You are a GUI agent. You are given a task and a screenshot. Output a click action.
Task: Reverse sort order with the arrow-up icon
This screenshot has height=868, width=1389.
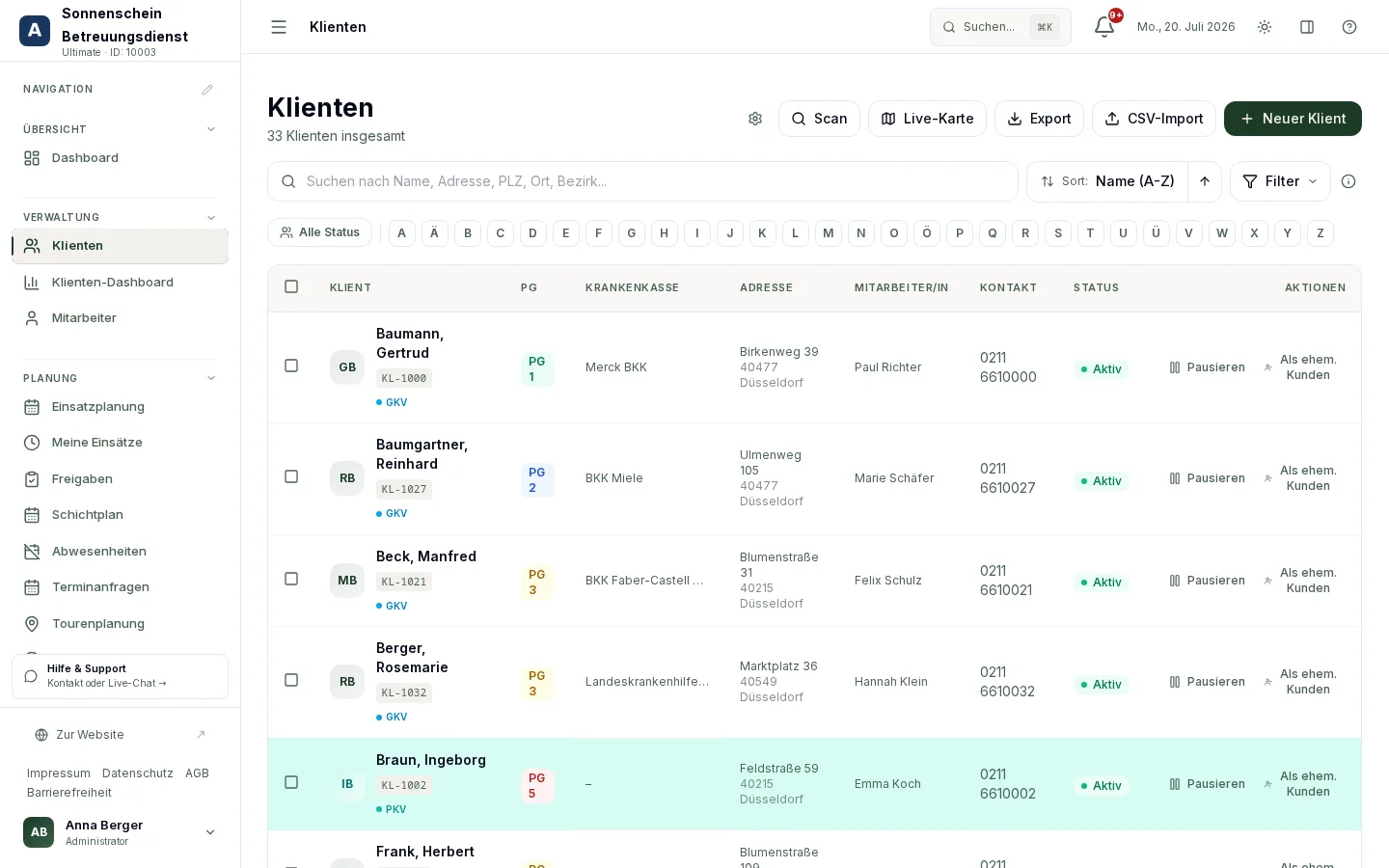(1205, 181)
